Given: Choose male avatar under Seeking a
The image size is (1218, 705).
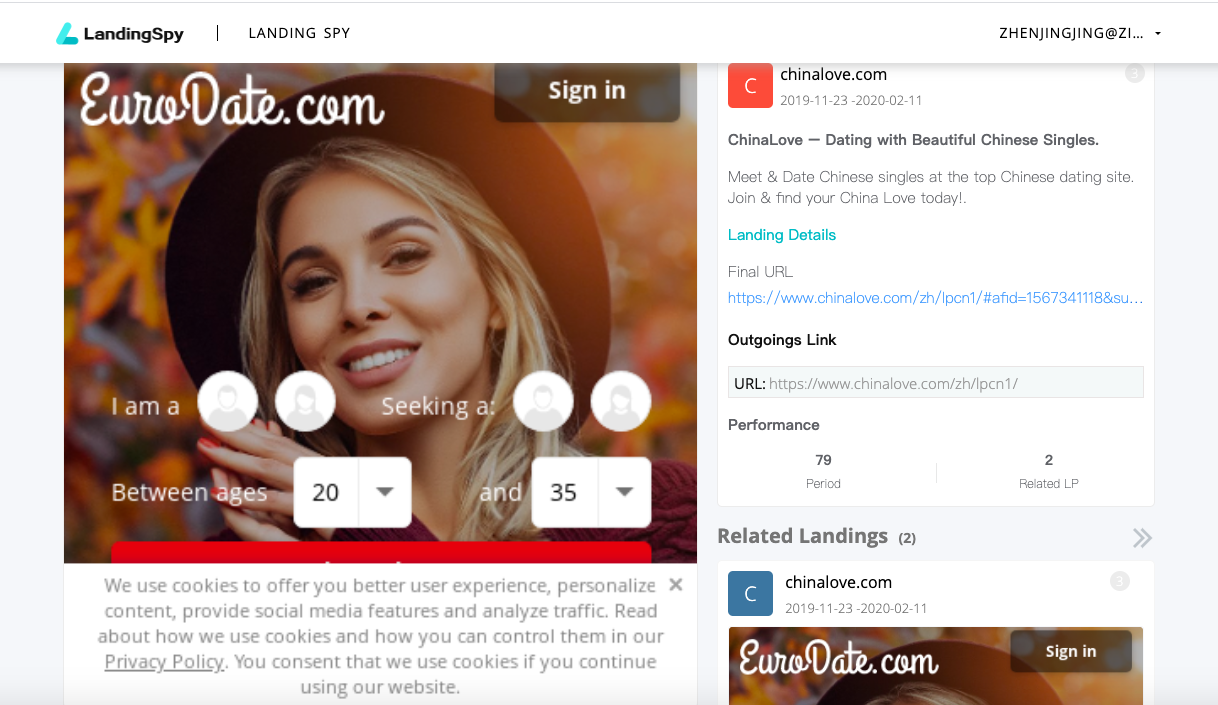Looking at the screenshot, I should pyautogui.click(x=543, y=402).
